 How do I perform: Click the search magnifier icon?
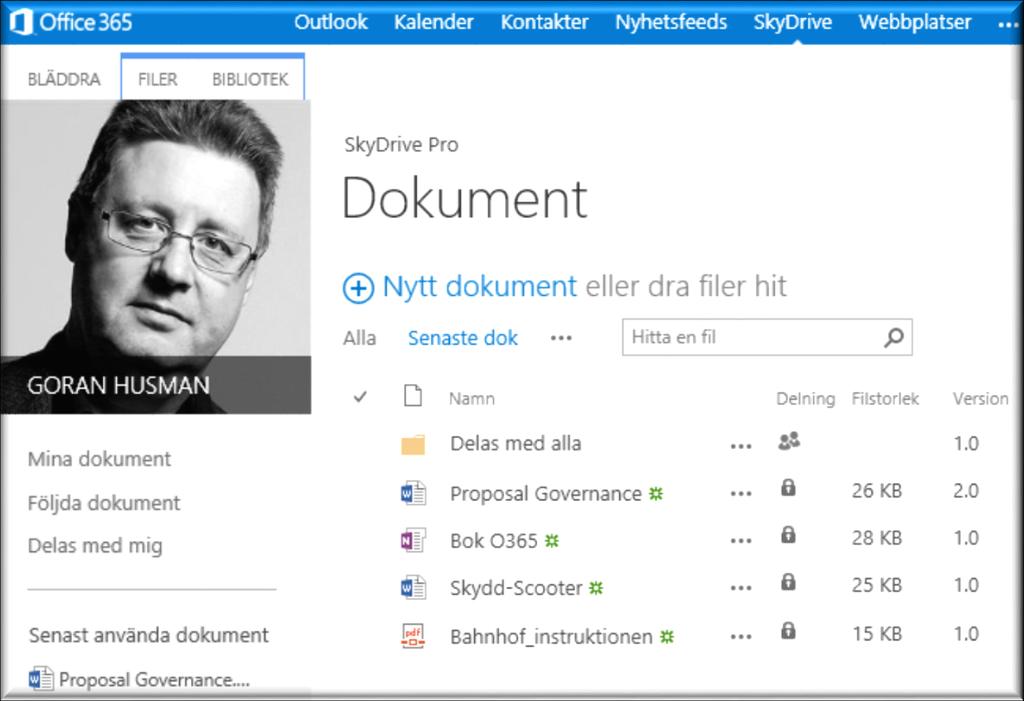click(x=893, y=337)
